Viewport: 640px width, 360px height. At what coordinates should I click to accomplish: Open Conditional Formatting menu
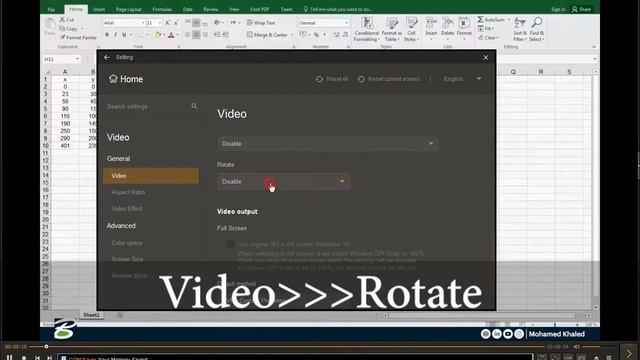(x=367, y=29)
